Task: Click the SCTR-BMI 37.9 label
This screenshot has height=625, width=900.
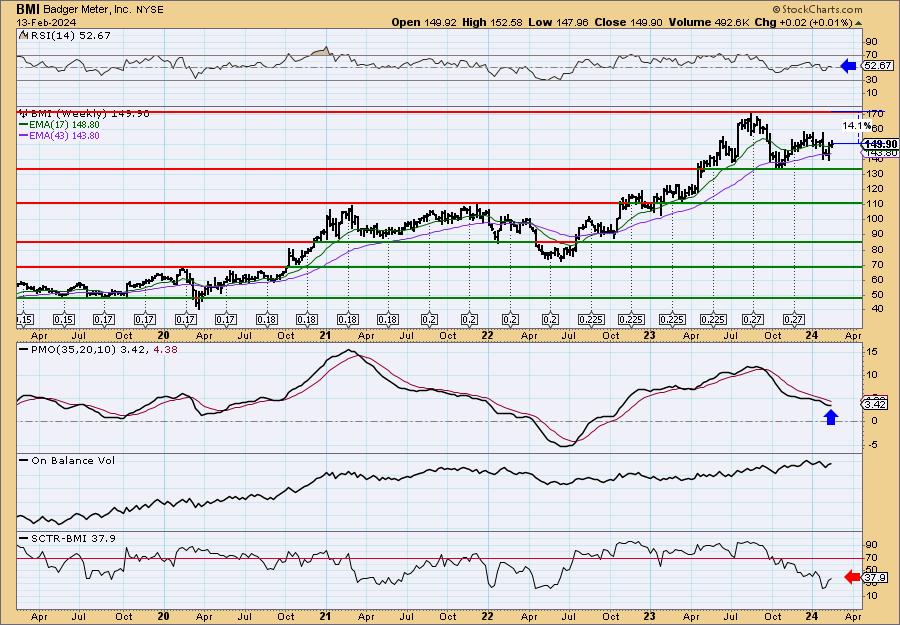Action: pos(67,538)
